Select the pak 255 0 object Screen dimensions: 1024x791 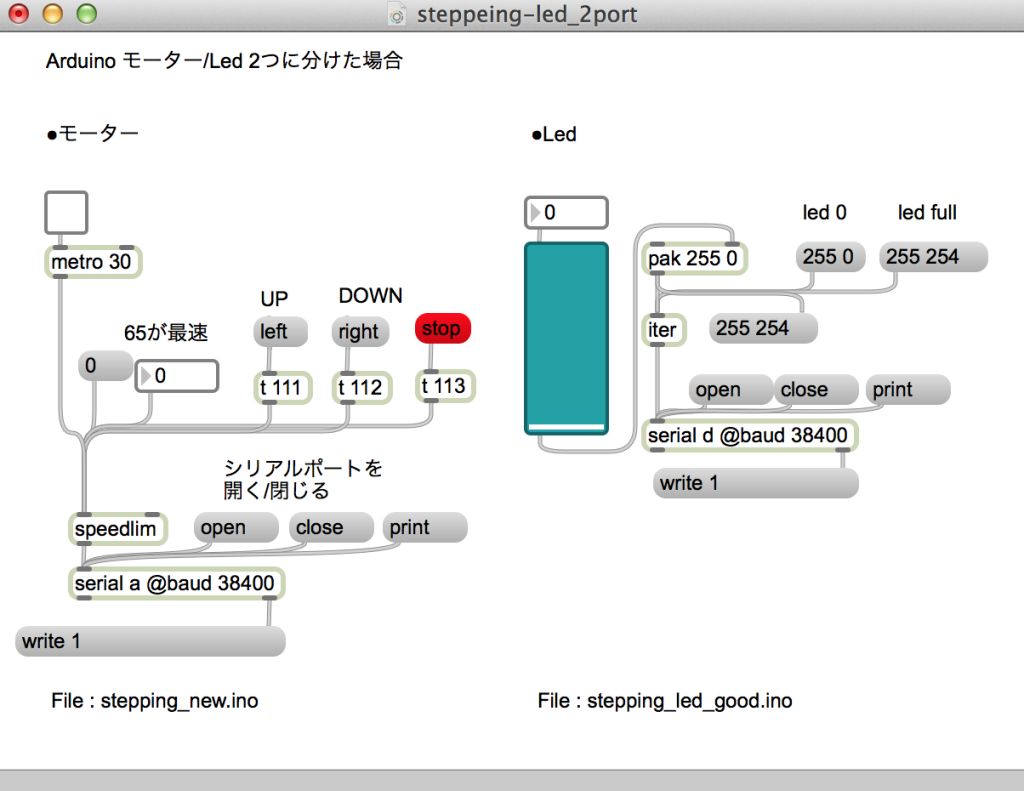click(x=694, y=258)
